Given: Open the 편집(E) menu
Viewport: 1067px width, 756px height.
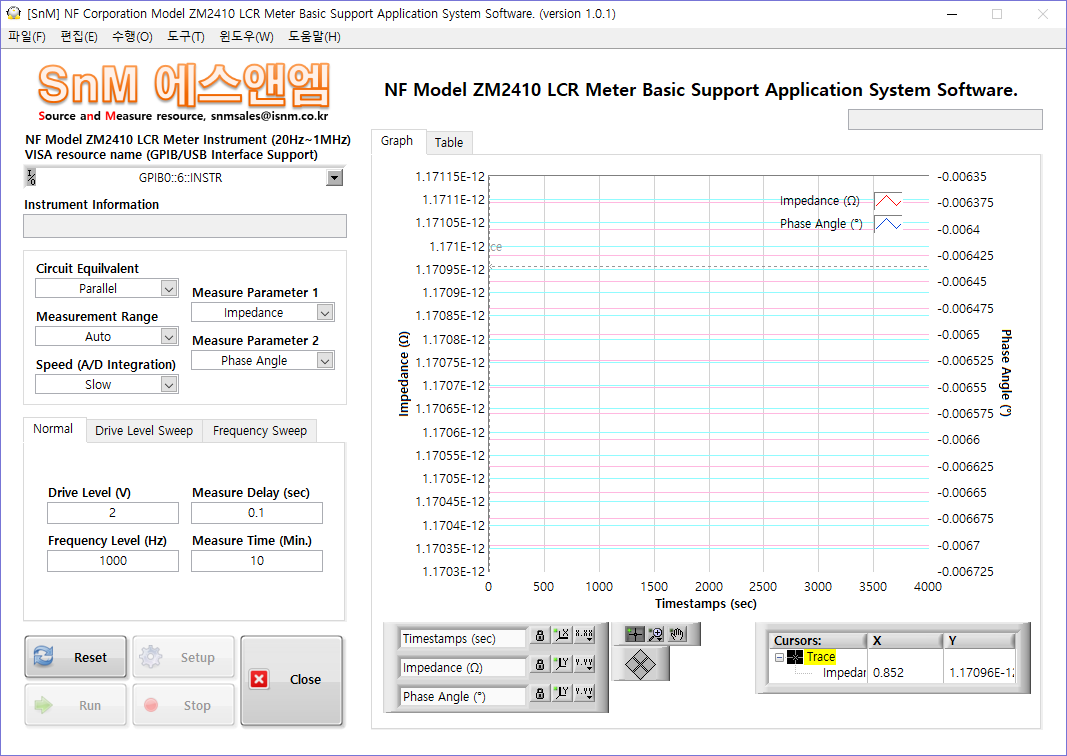Looking at the screenshot, I should tap(79, 37).
